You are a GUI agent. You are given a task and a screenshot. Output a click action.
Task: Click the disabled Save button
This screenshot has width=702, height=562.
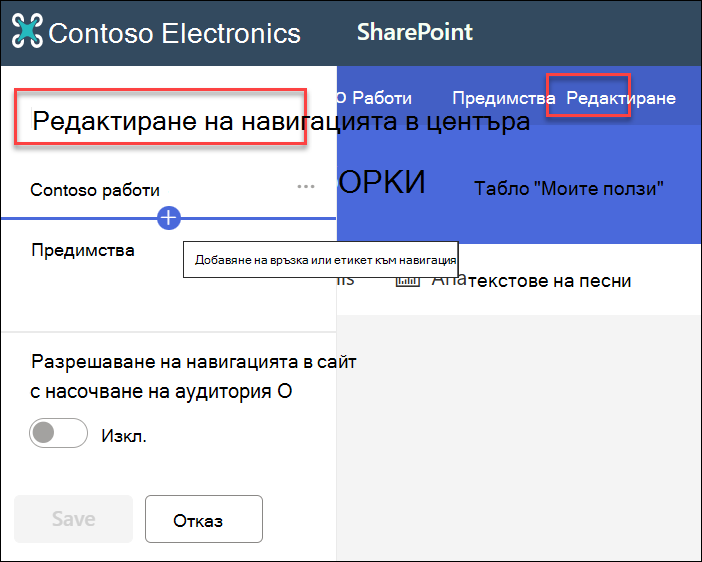[73, 519]
